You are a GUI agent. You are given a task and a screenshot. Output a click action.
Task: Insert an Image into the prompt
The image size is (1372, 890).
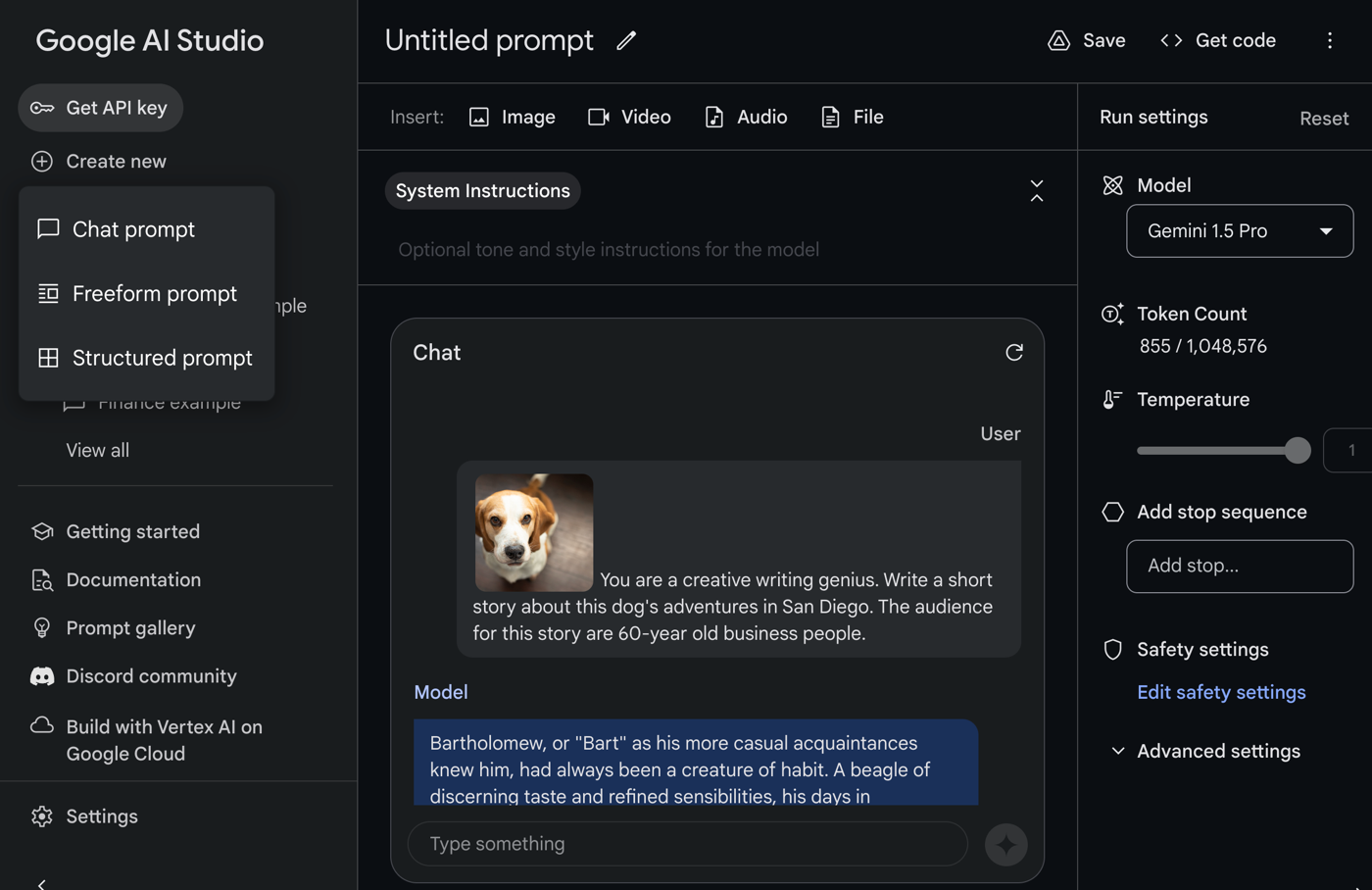coord(513,118)
